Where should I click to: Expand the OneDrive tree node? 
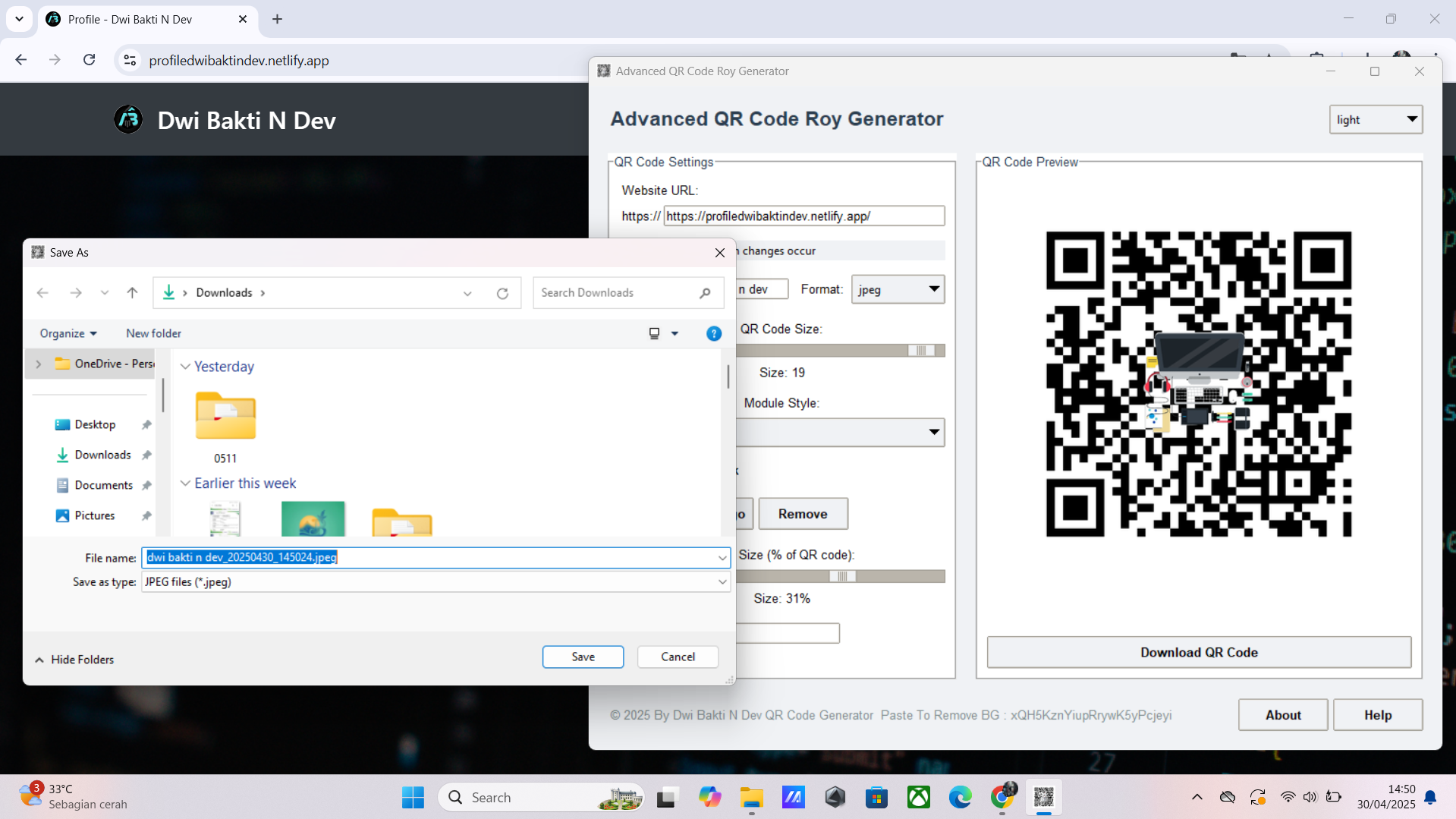click(x=39, y=364)
